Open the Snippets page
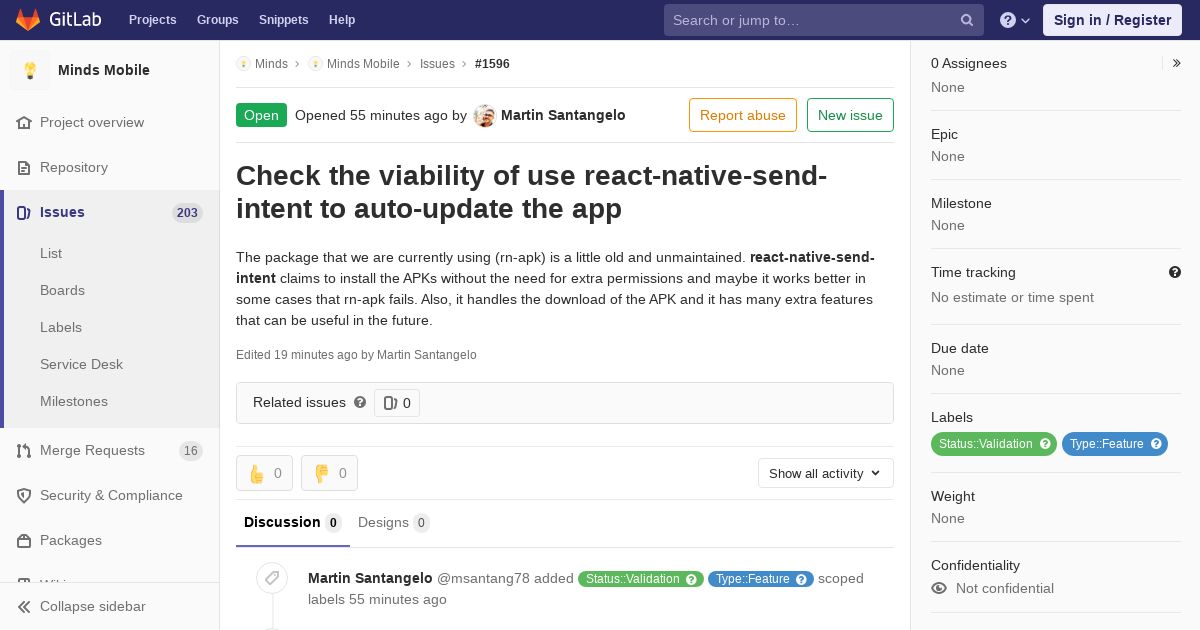This screenshot has height=630, width=1200. (x=284, y=20)
